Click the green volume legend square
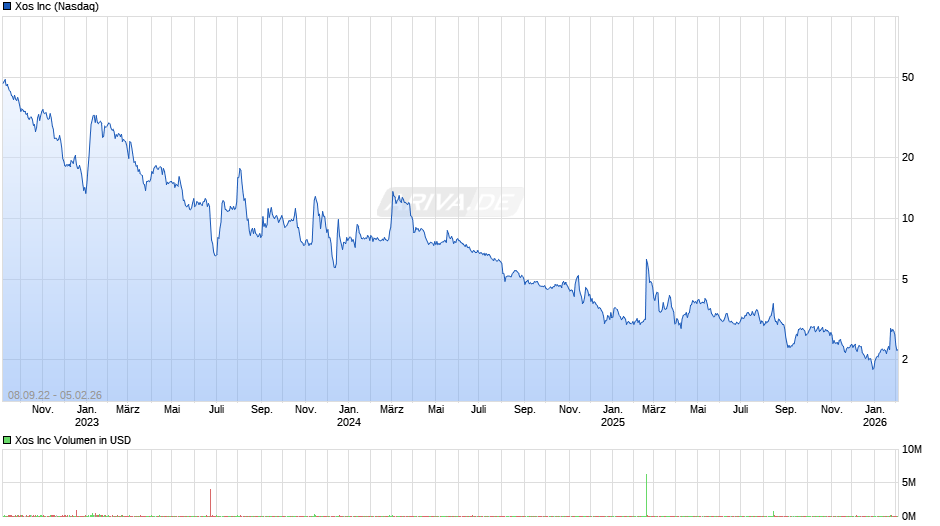 tap(7, 440)
